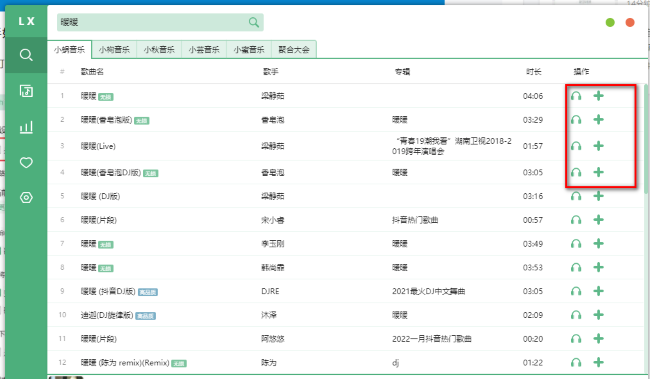Click the 歌手 column header

[x=271, y=72]
